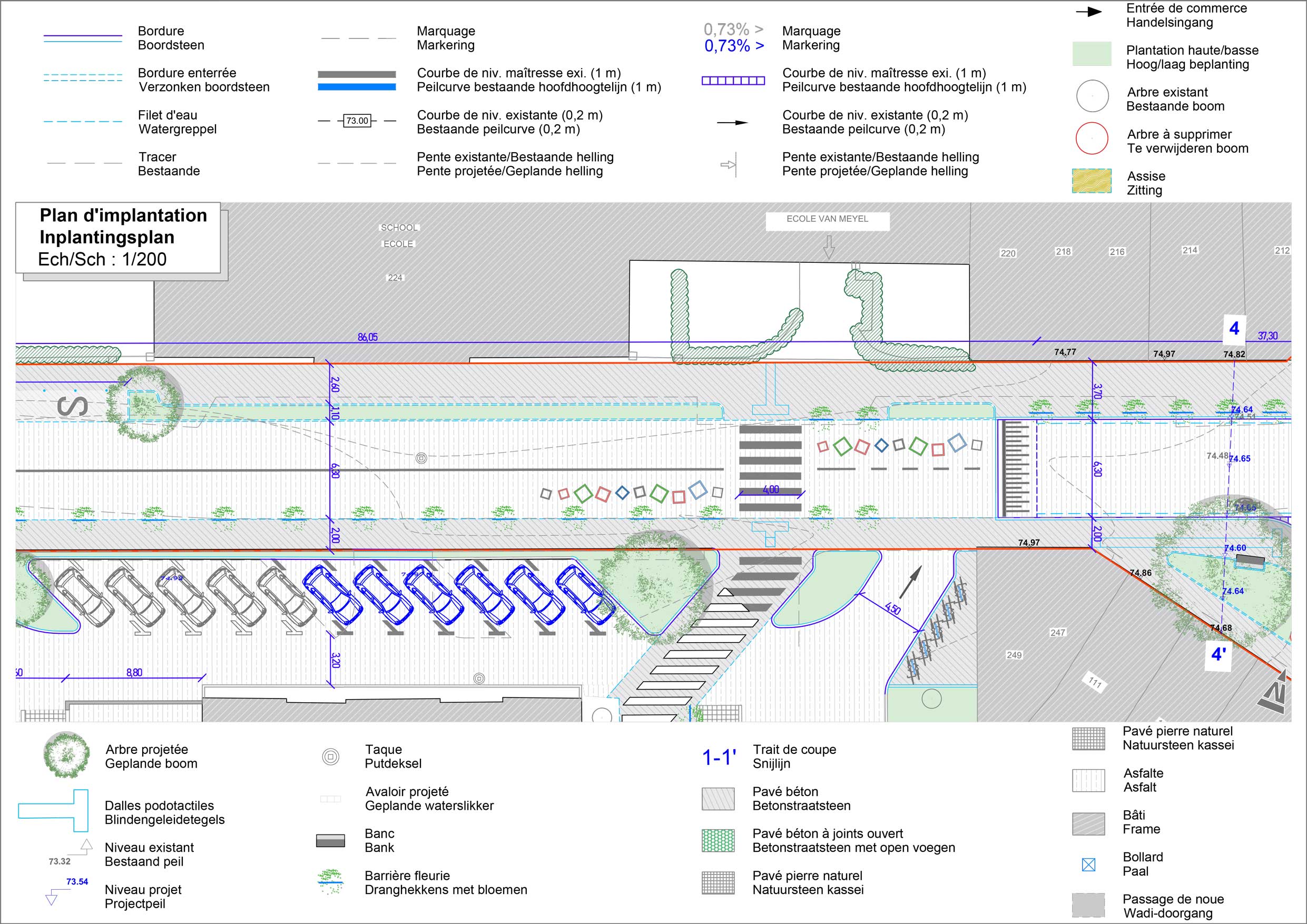The width and height of the screenshot is (1307, 924).
Task: Click the Pavé béton à joints ouvert swatch
Action: (718, 840)
